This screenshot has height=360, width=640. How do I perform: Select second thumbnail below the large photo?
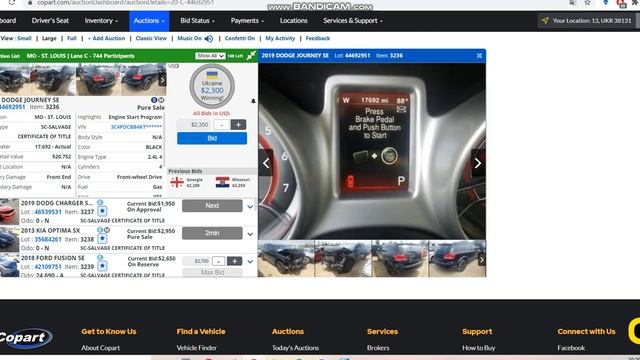click(343, 259)
